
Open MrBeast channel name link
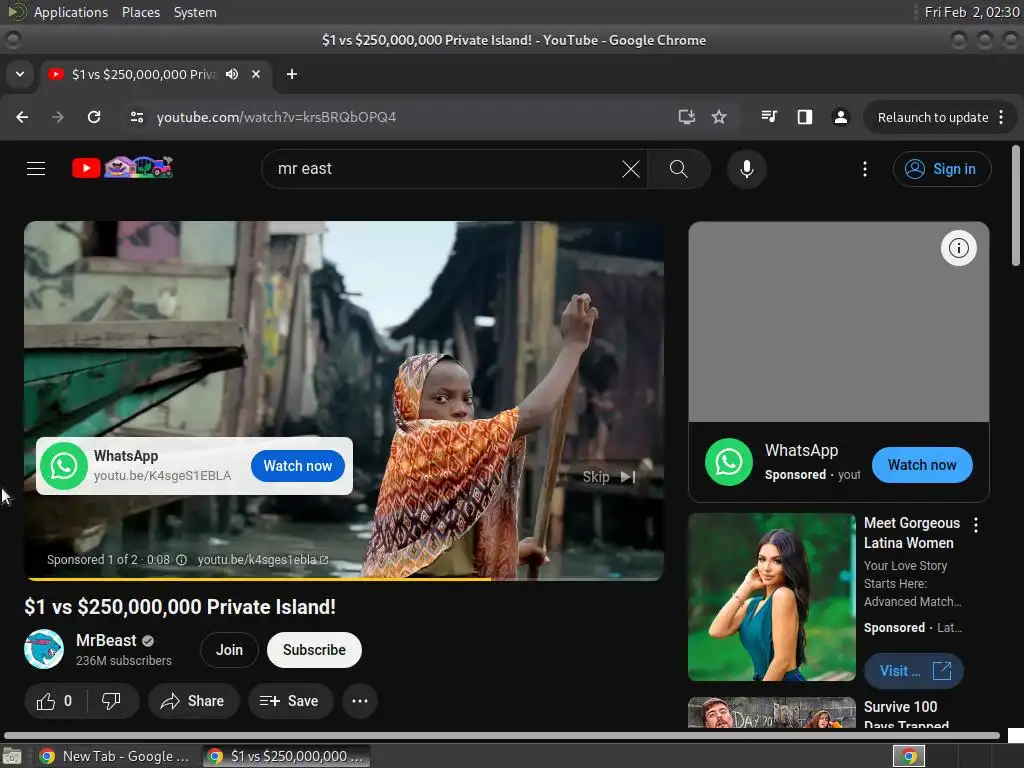point(106,641)
